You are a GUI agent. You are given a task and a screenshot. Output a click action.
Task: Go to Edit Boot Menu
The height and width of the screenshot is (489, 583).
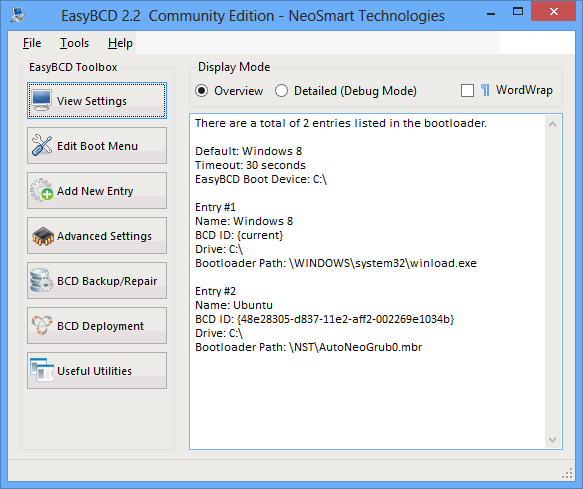97,146
